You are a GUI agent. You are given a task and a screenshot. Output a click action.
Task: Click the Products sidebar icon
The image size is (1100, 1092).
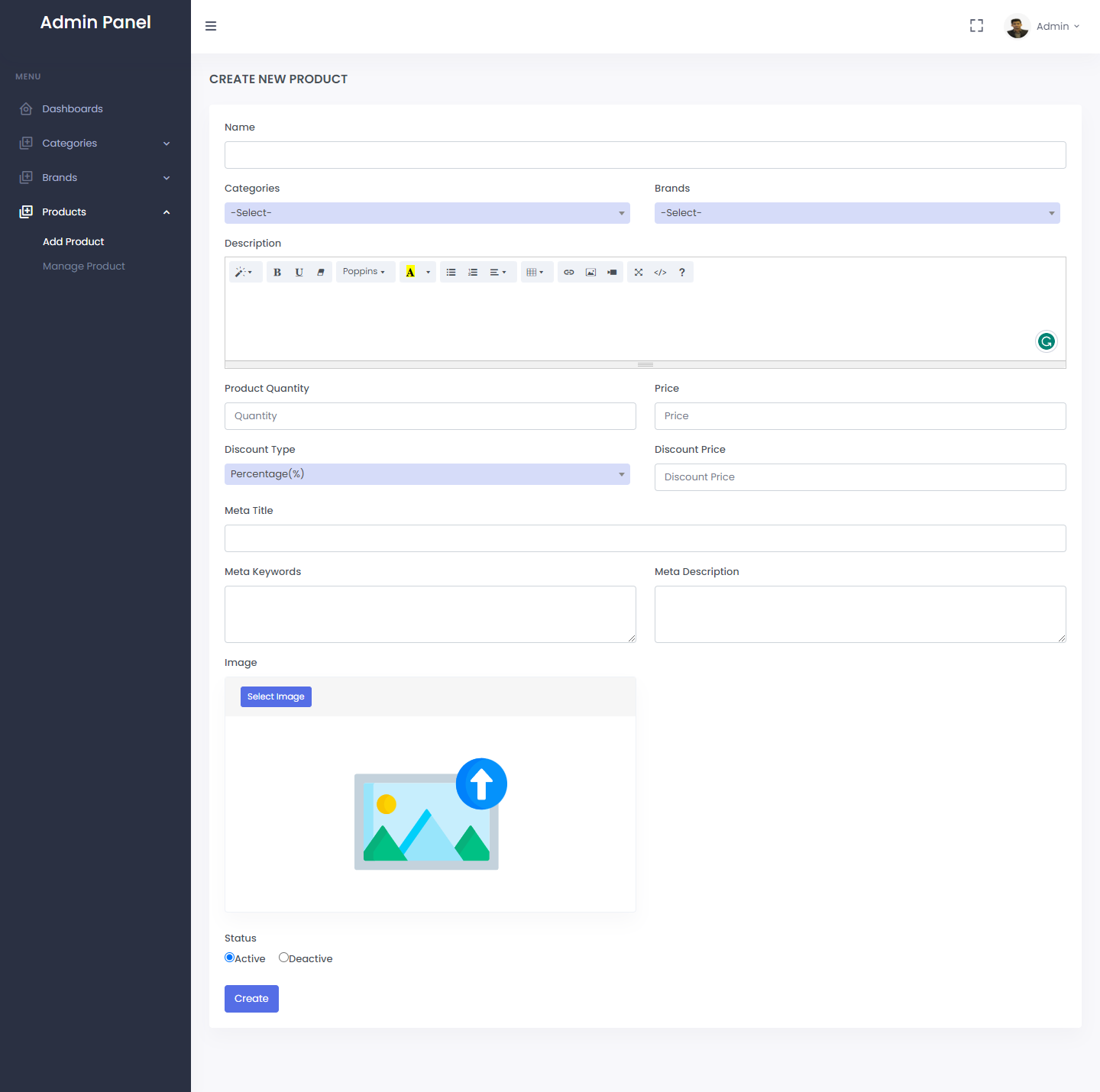pos(26,212)
